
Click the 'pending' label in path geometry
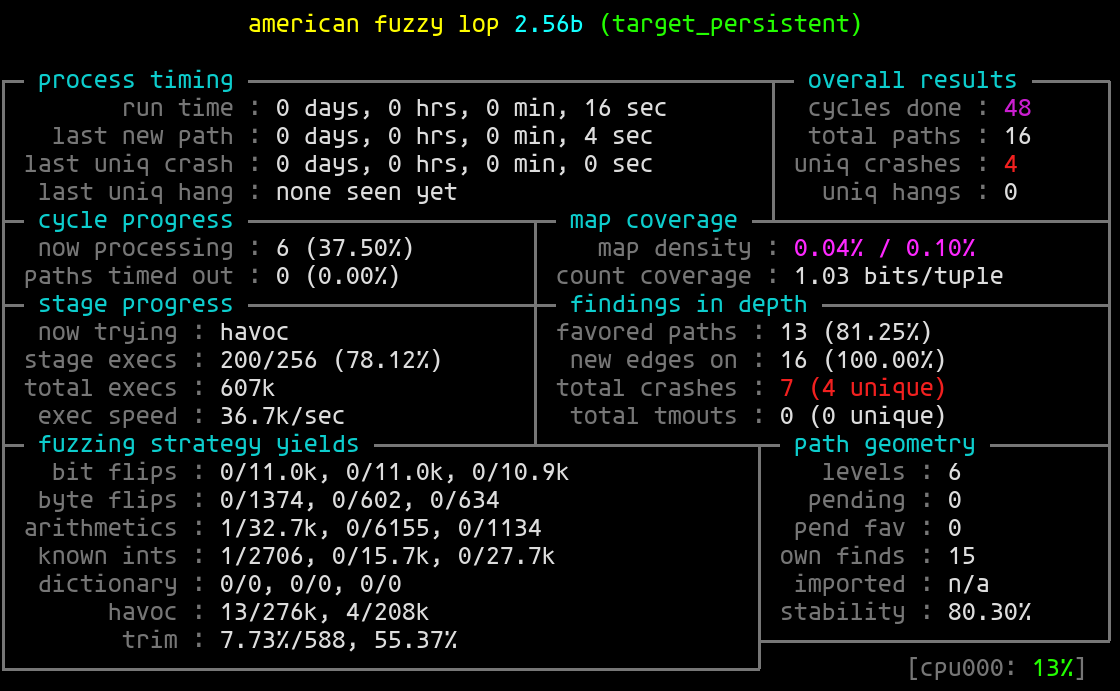(x=856, y=500)
